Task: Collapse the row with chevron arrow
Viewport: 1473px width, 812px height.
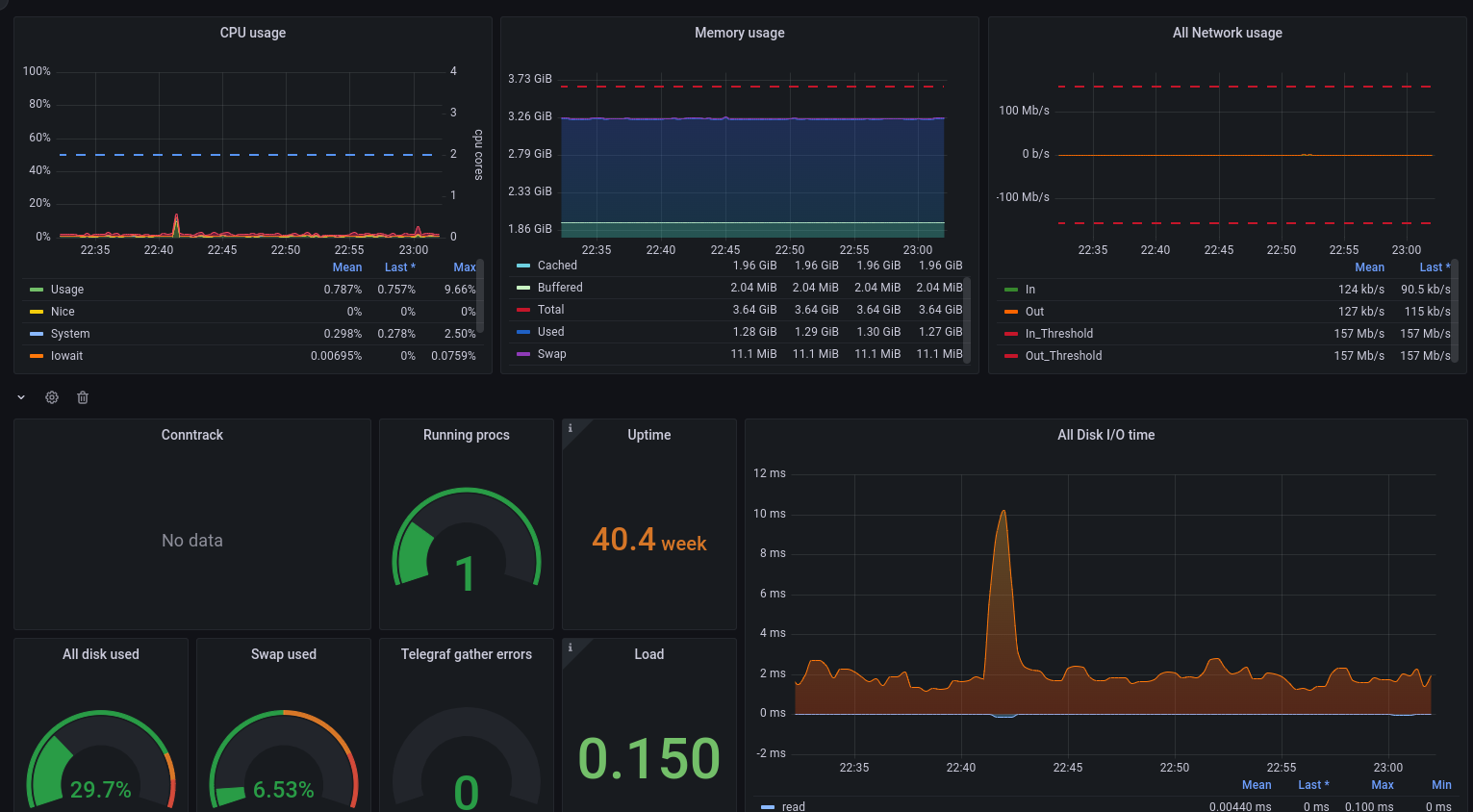Action: (21, 397)
